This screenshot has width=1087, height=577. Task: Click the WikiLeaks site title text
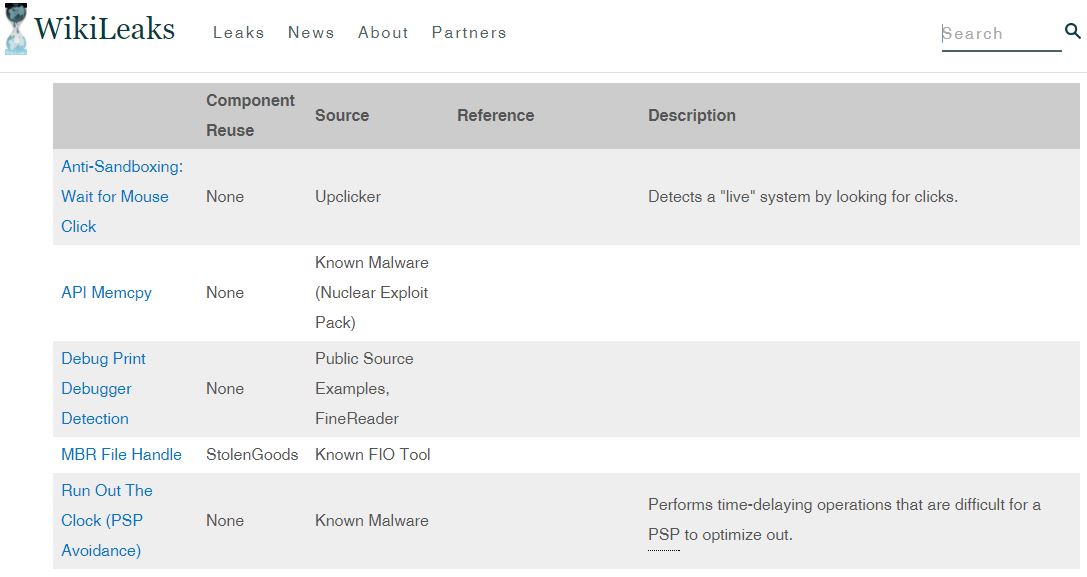104,29
